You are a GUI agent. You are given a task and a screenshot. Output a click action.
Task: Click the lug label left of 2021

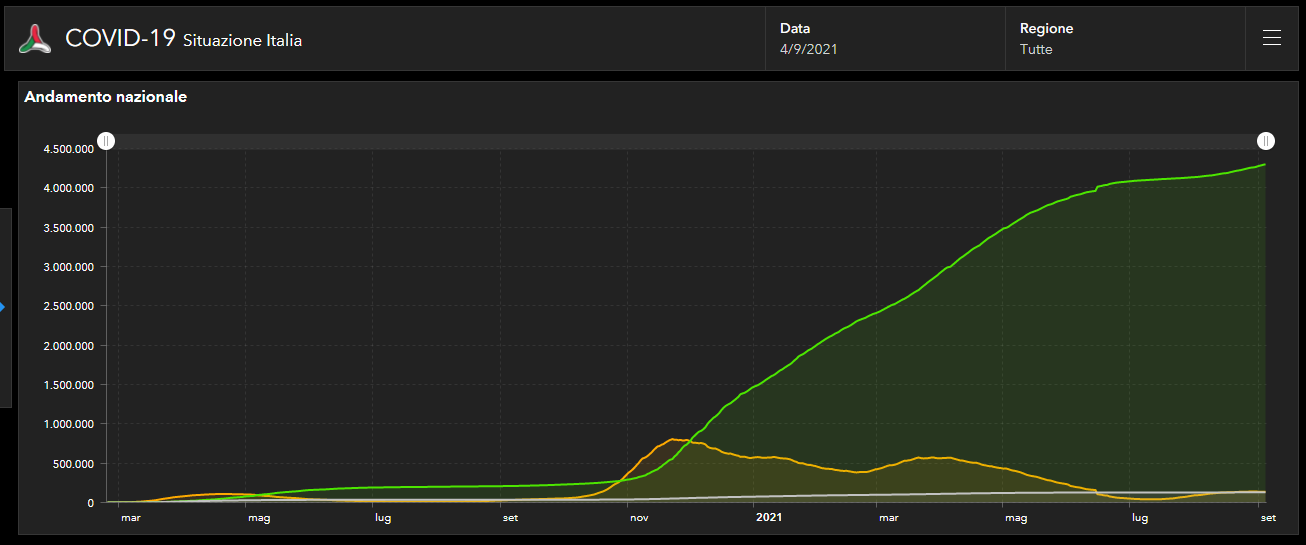point(383,518)
